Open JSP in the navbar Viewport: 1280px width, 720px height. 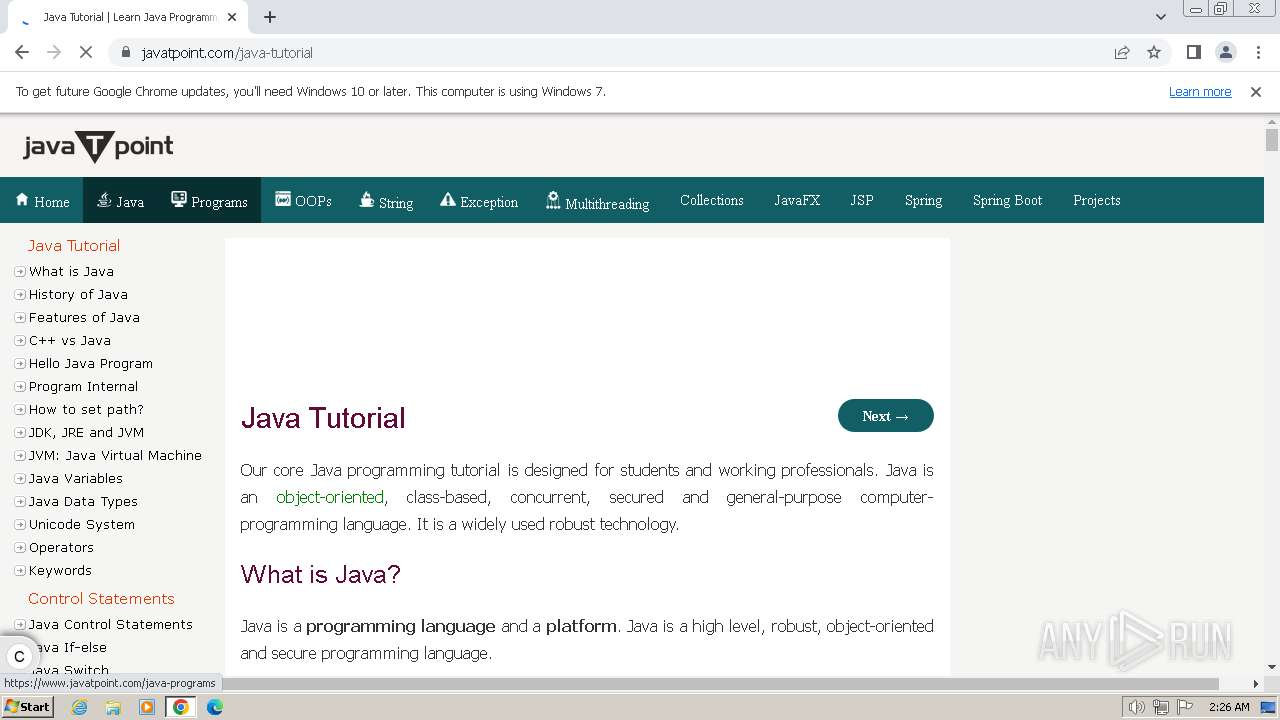pyautogui.click(x=862, y=200)
